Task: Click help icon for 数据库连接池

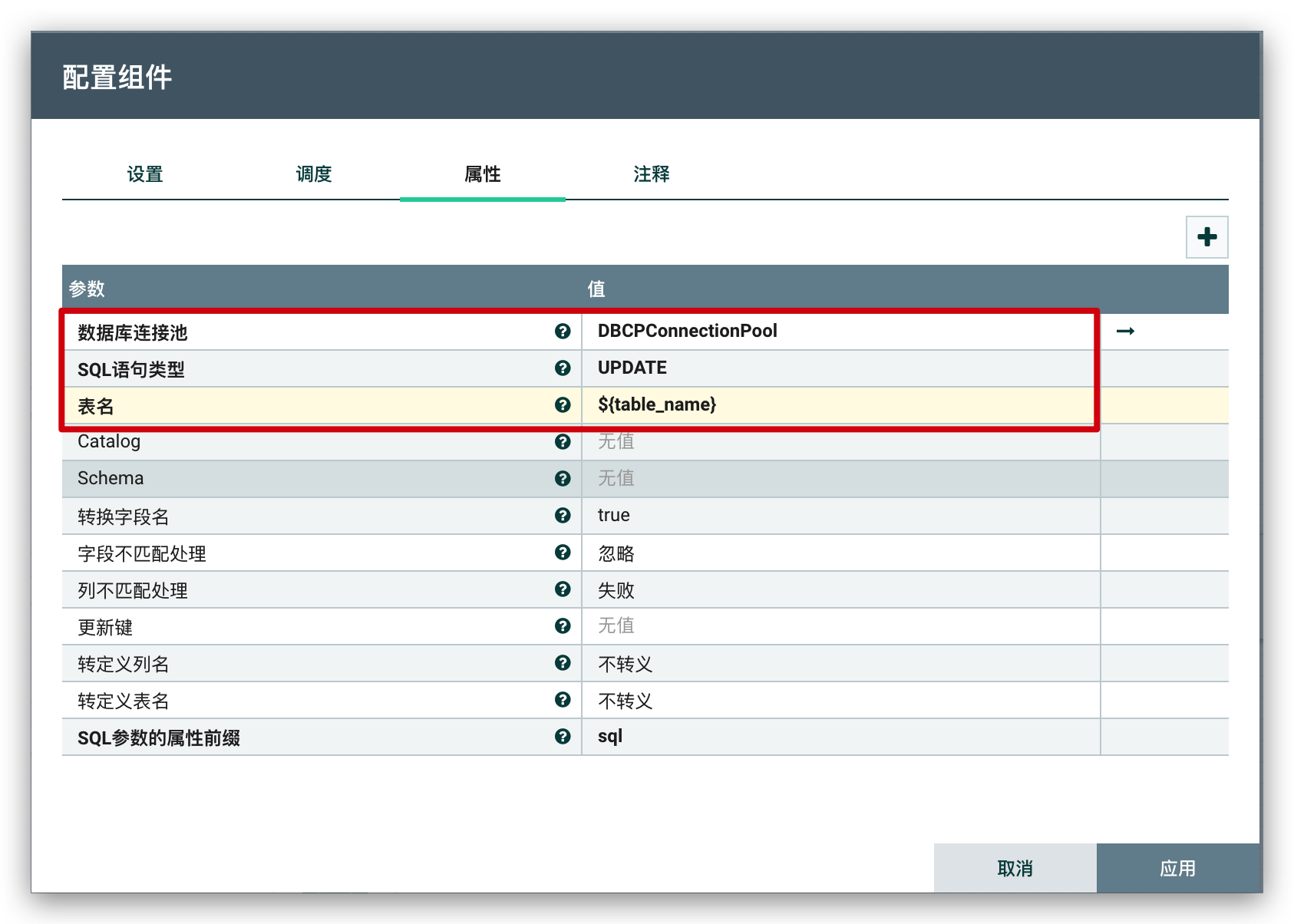Action: point(563,331)
